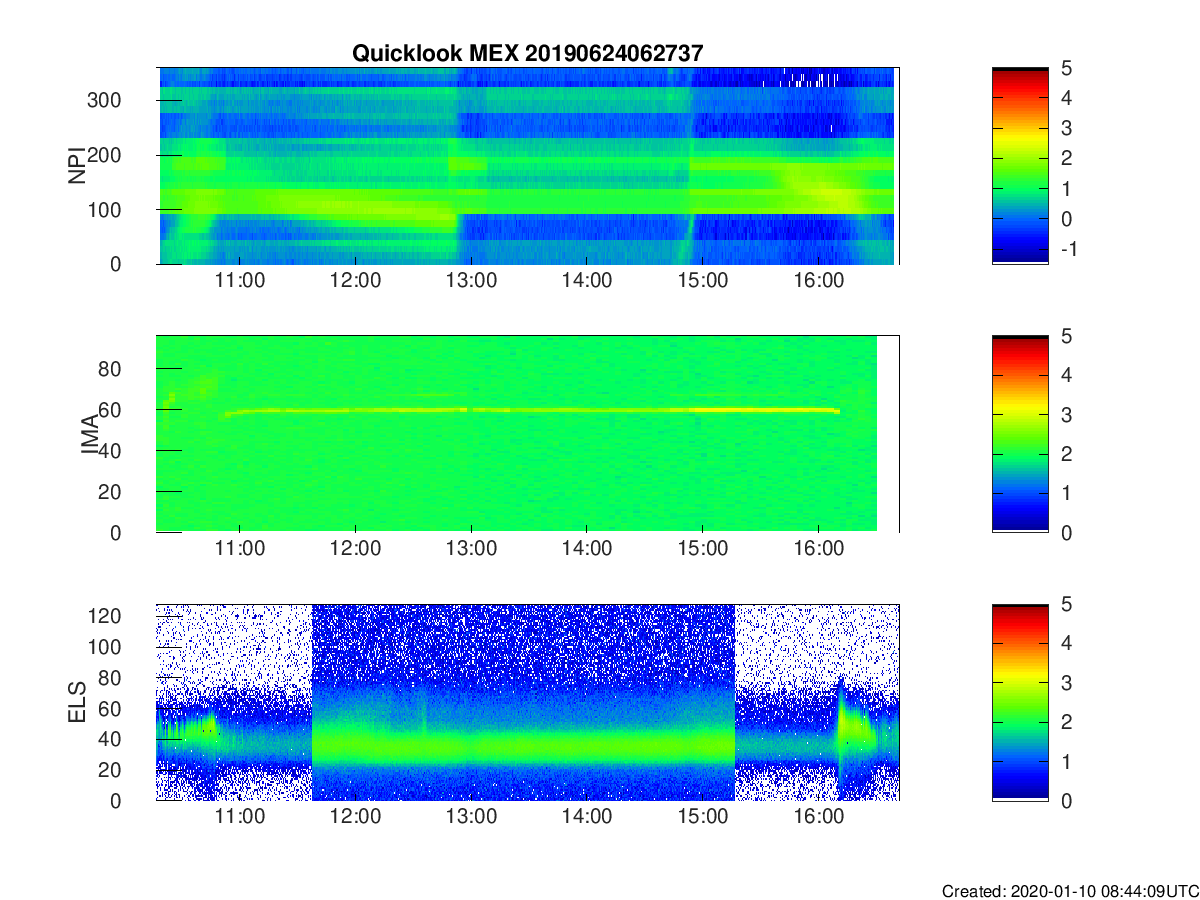Click the "11:00" time label under NPI plot
This screenshot has height=900, width=1200.
239,282
